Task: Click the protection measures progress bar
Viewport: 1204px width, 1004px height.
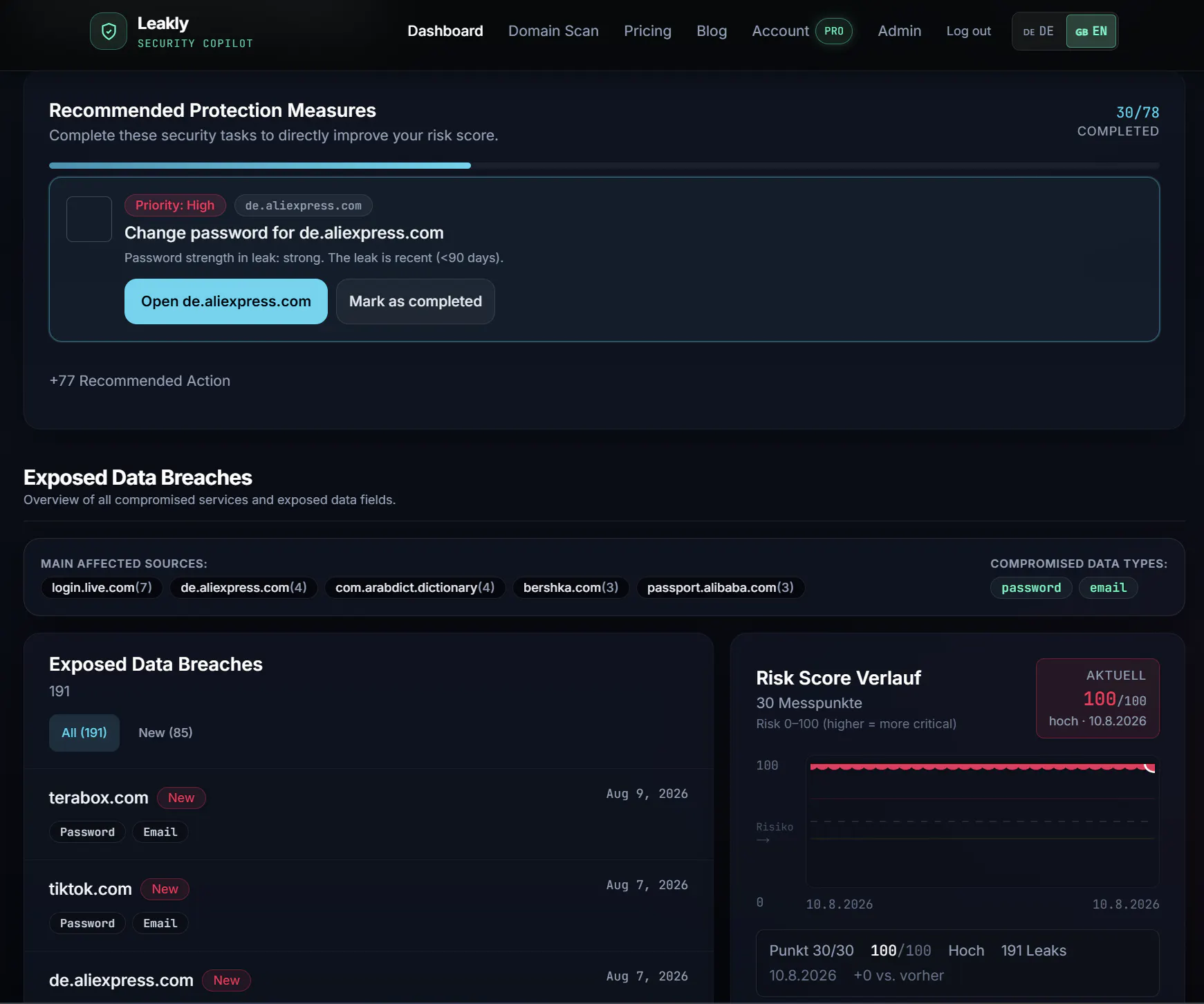Action: click(x=604, y=166)
